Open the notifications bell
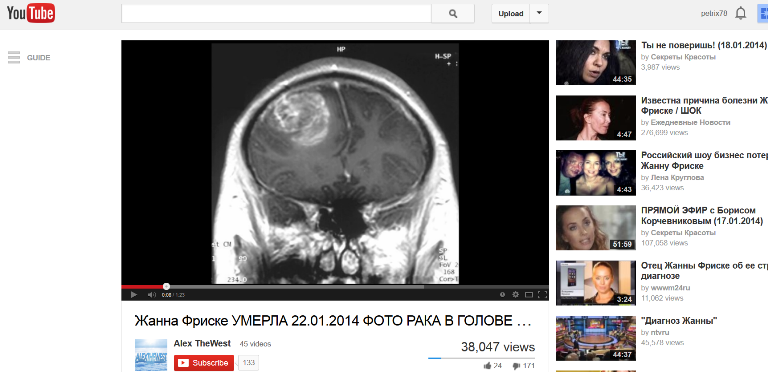This screenshot has height=372, width=768. coord(741,14)
